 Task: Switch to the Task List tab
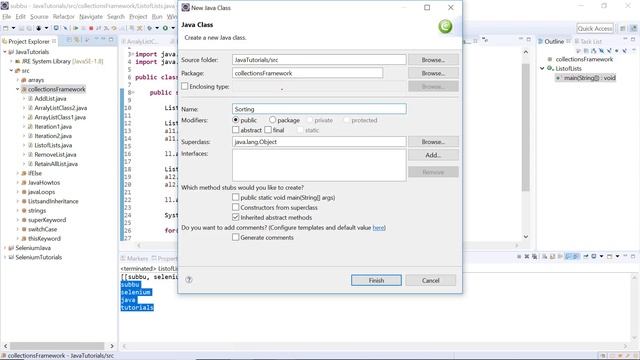pyautogui.click(x=589, y=42)
